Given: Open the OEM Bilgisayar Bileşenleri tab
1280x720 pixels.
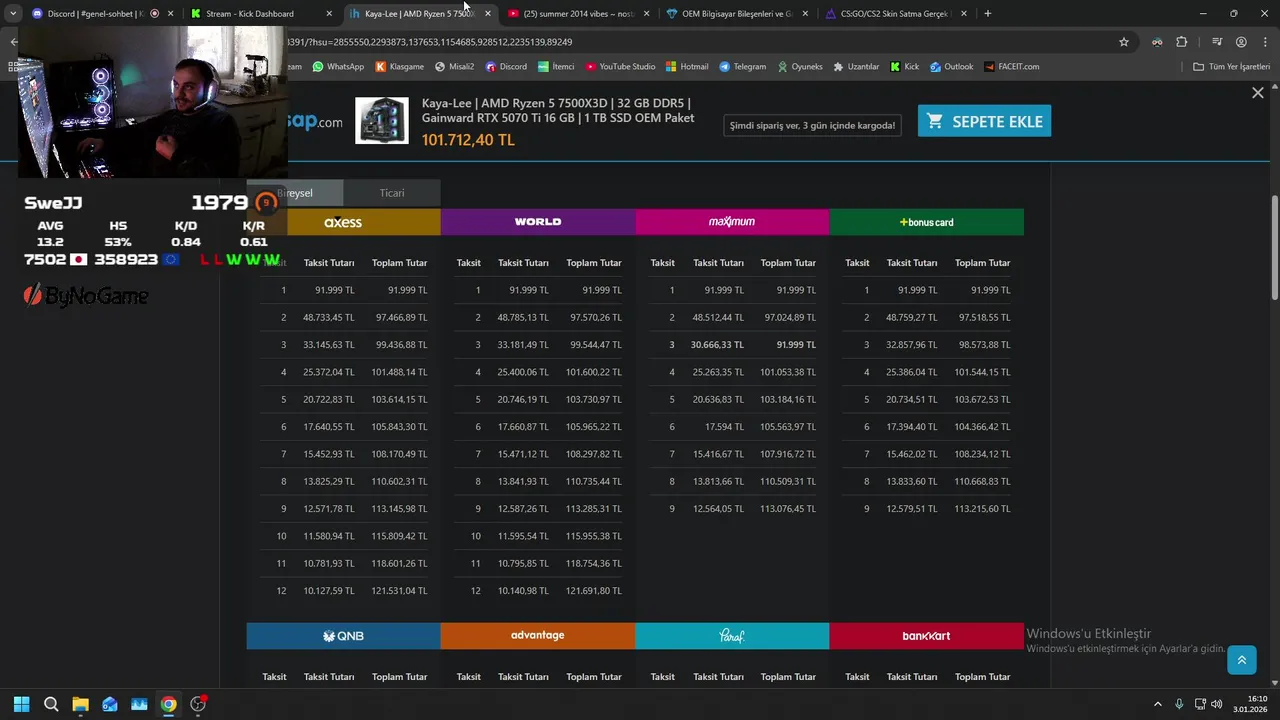Looking at the screenshot, I should click(x=737, y=14).
